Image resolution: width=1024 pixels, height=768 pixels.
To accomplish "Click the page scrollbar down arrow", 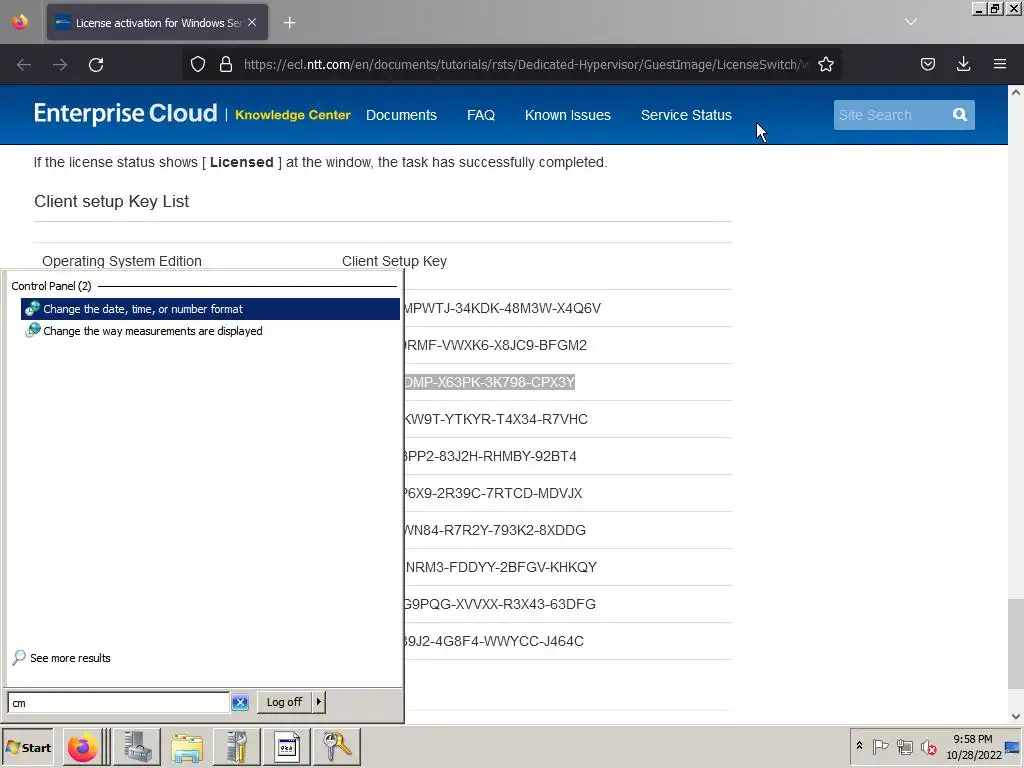I will [x=1016, y=716].
